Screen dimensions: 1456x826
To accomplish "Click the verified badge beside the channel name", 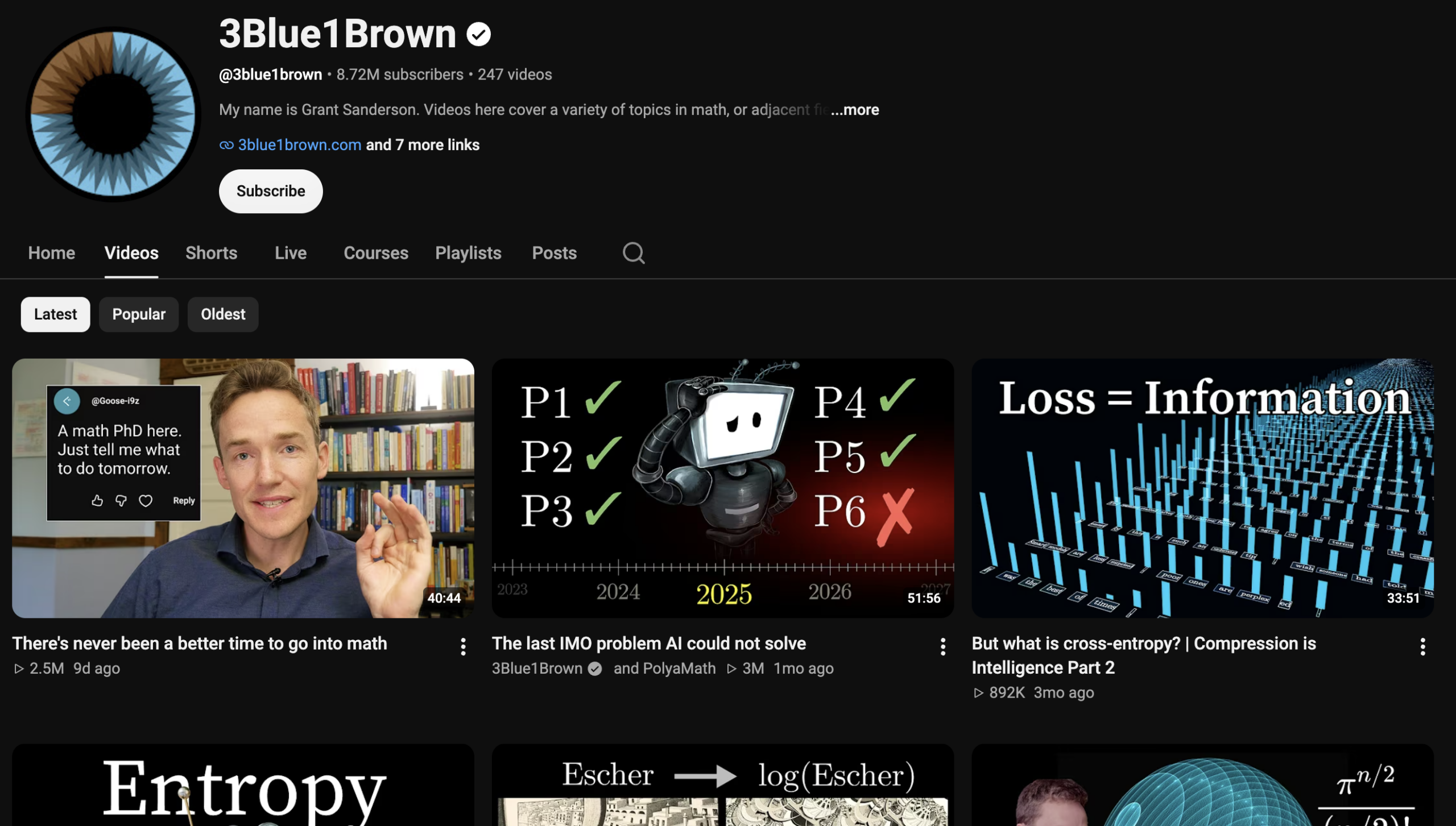I will point(478,34).
